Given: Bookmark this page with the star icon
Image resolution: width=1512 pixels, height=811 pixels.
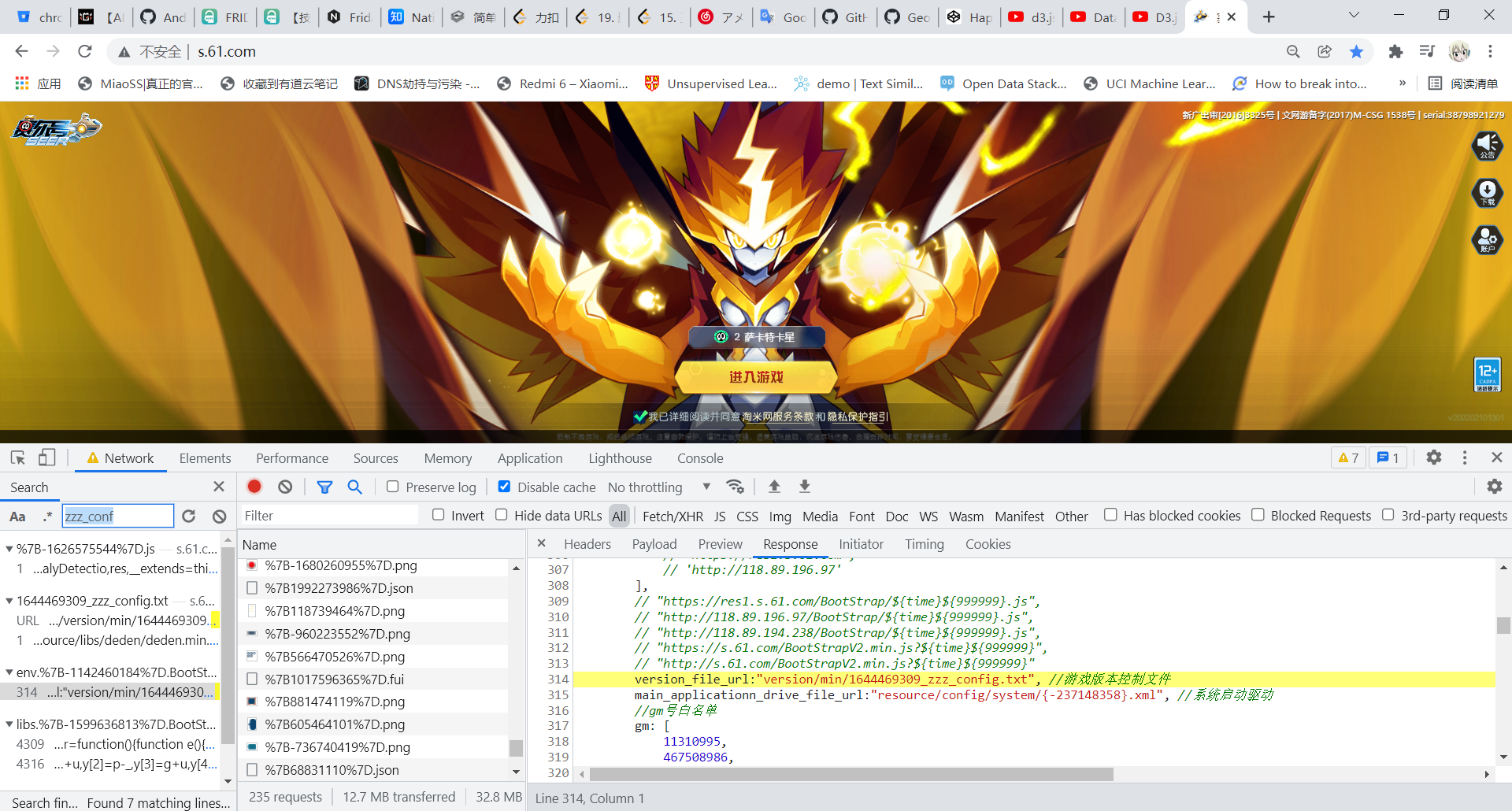Looking at the screenshot, I should [1356, 51].
